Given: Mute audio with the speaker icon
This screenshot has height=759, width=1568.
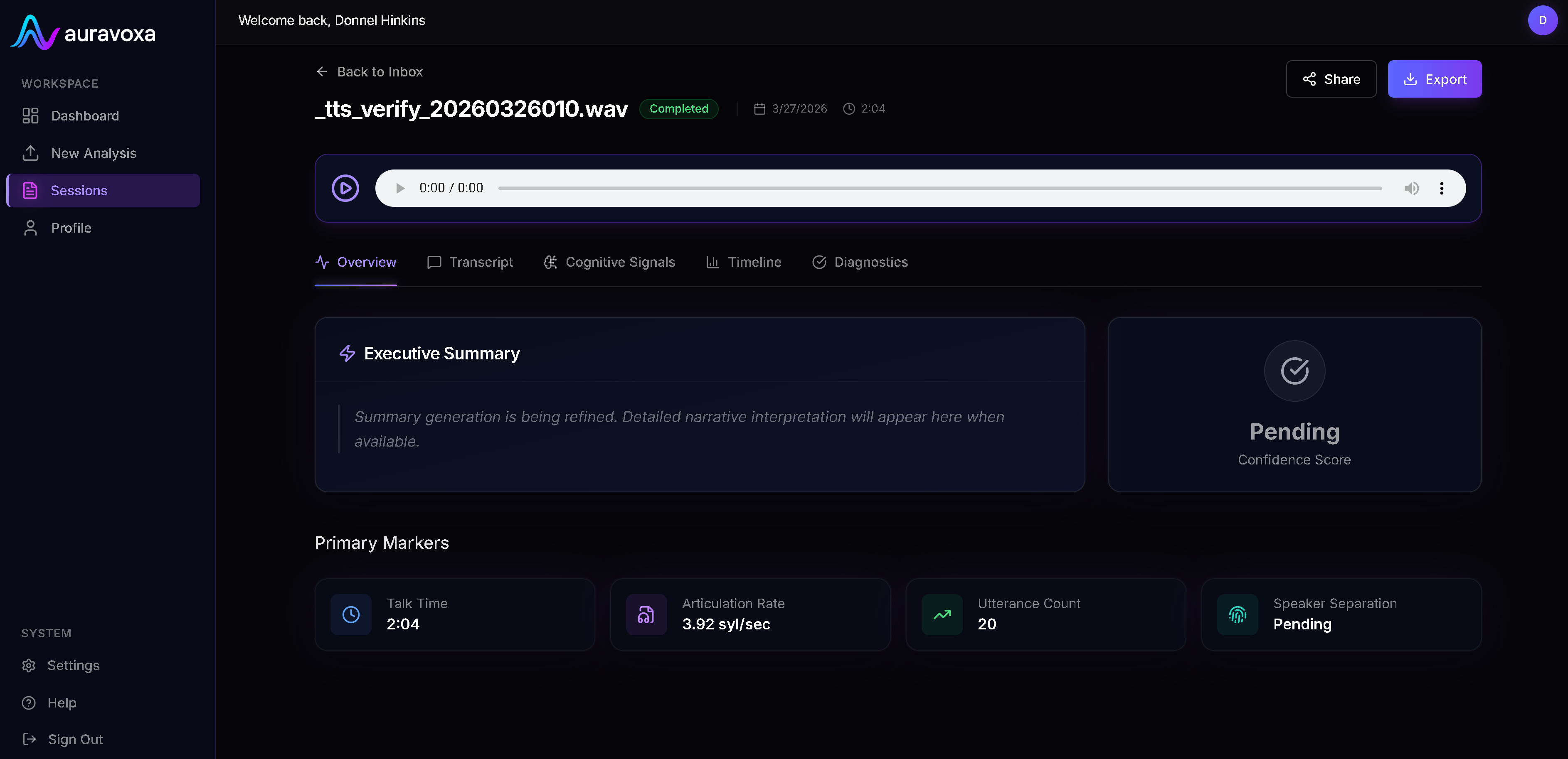Looking at the screenshot, I should [x=1411, y=188].
